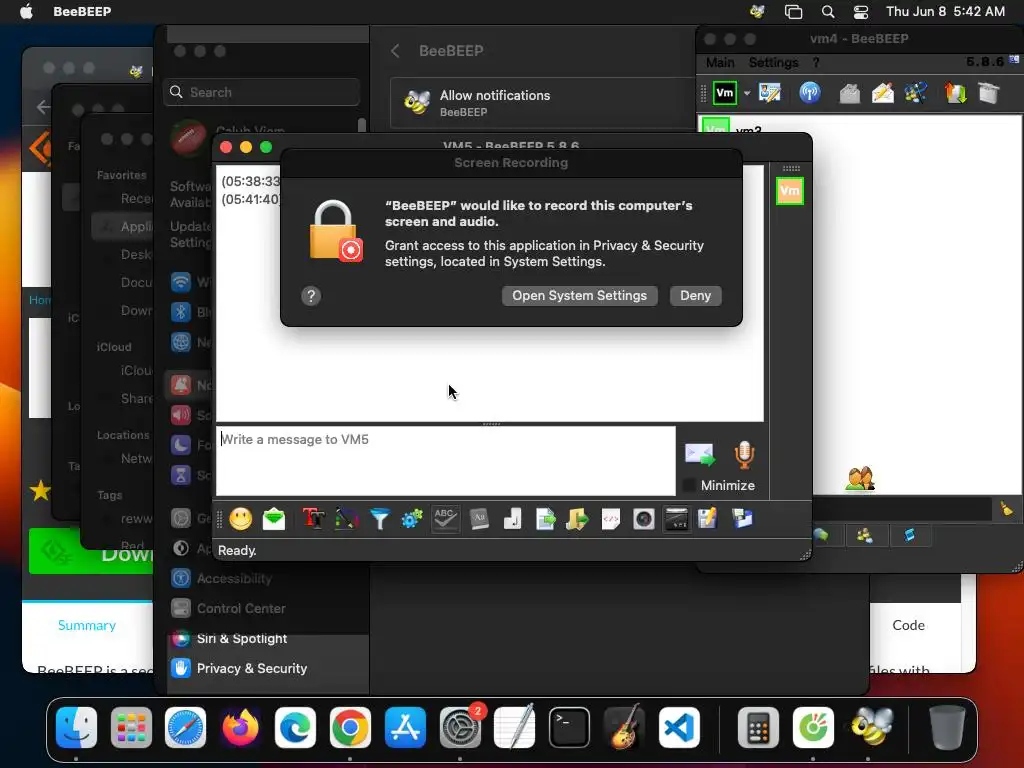Image resolution: width=1024 pixels, height=768 pixels.
Task: Open the red TT font chooser
Action: 313,519
